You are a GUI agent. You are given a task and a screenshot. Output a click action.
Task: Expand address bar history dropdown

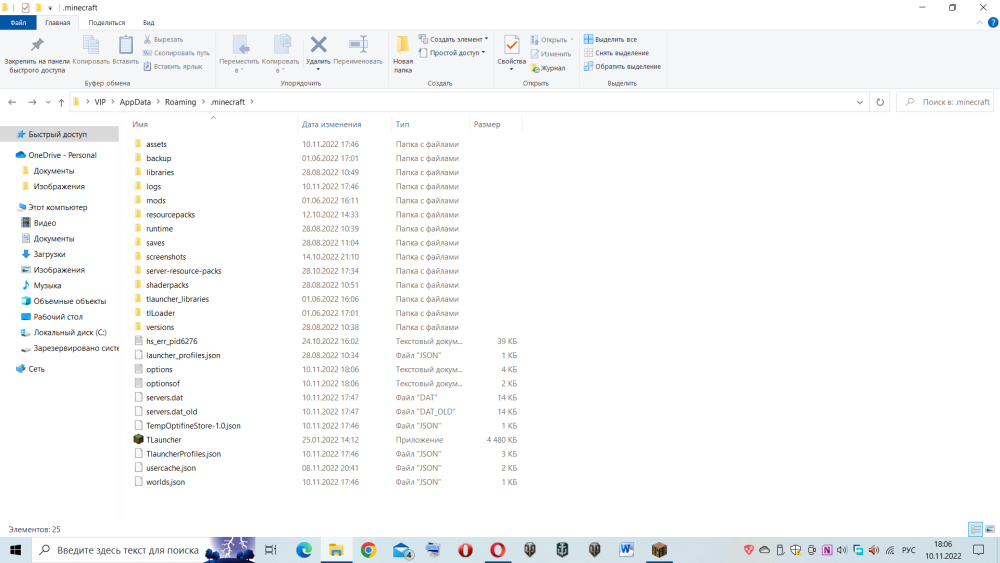(x=860, y=102)
